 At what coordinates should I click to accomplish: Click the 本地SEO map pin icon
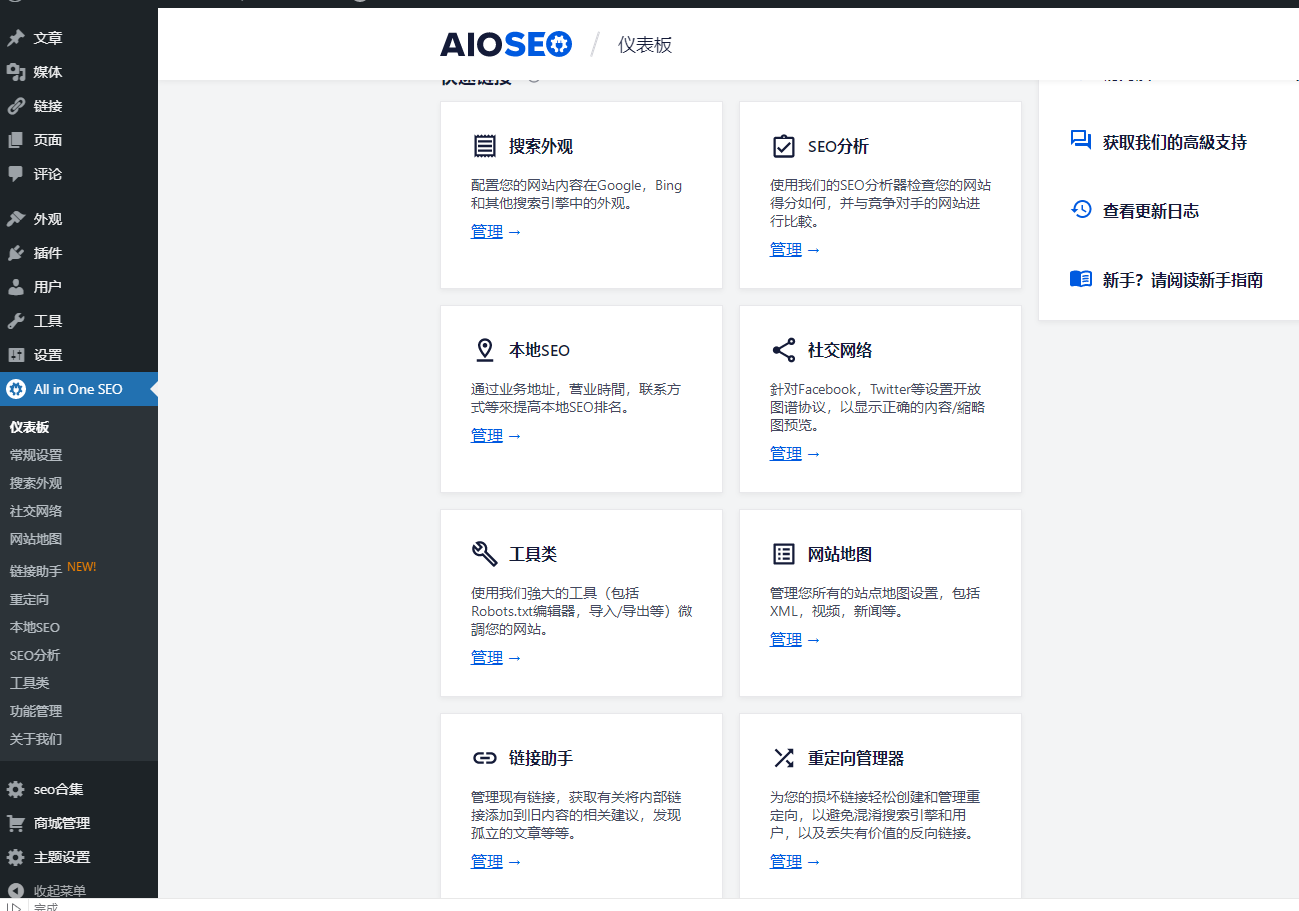[485, 351]
